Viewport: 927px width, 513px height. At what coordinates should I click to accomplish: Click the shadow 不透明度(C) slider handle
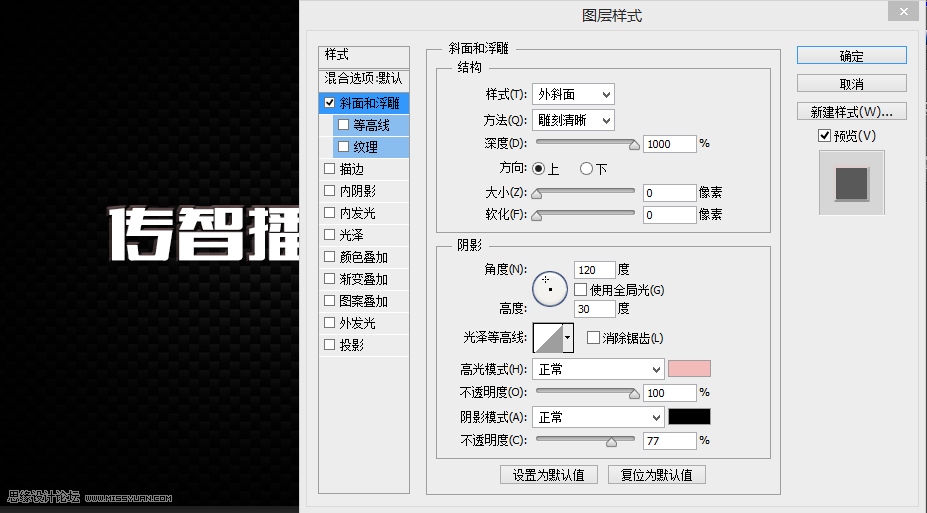(x=611, y=441)
